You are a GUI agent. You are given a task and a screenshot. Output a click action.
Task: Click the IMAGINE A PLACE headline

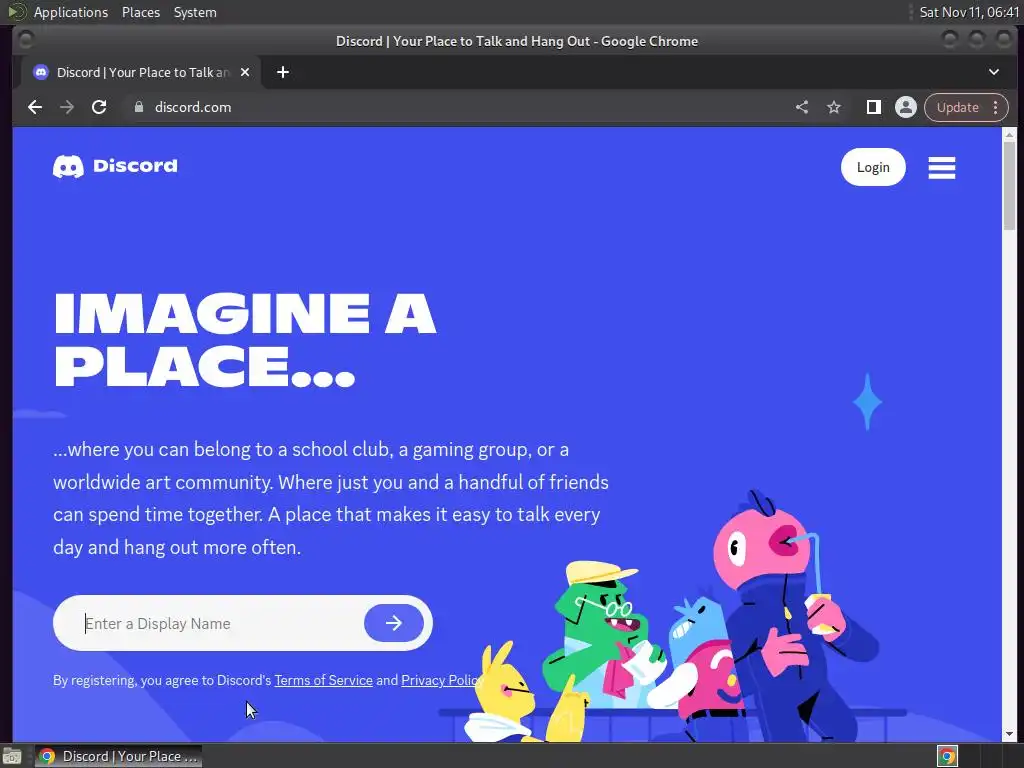click(245, 340)
